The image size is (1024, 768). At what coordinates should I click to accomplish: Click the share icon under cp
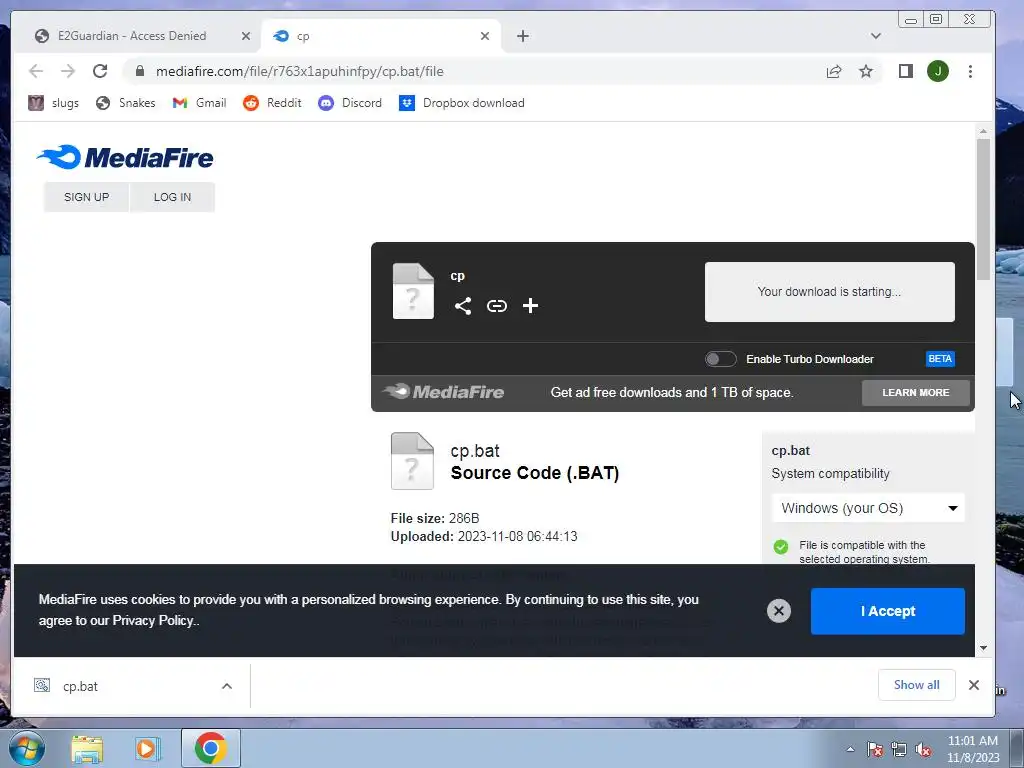coord(463,306)
